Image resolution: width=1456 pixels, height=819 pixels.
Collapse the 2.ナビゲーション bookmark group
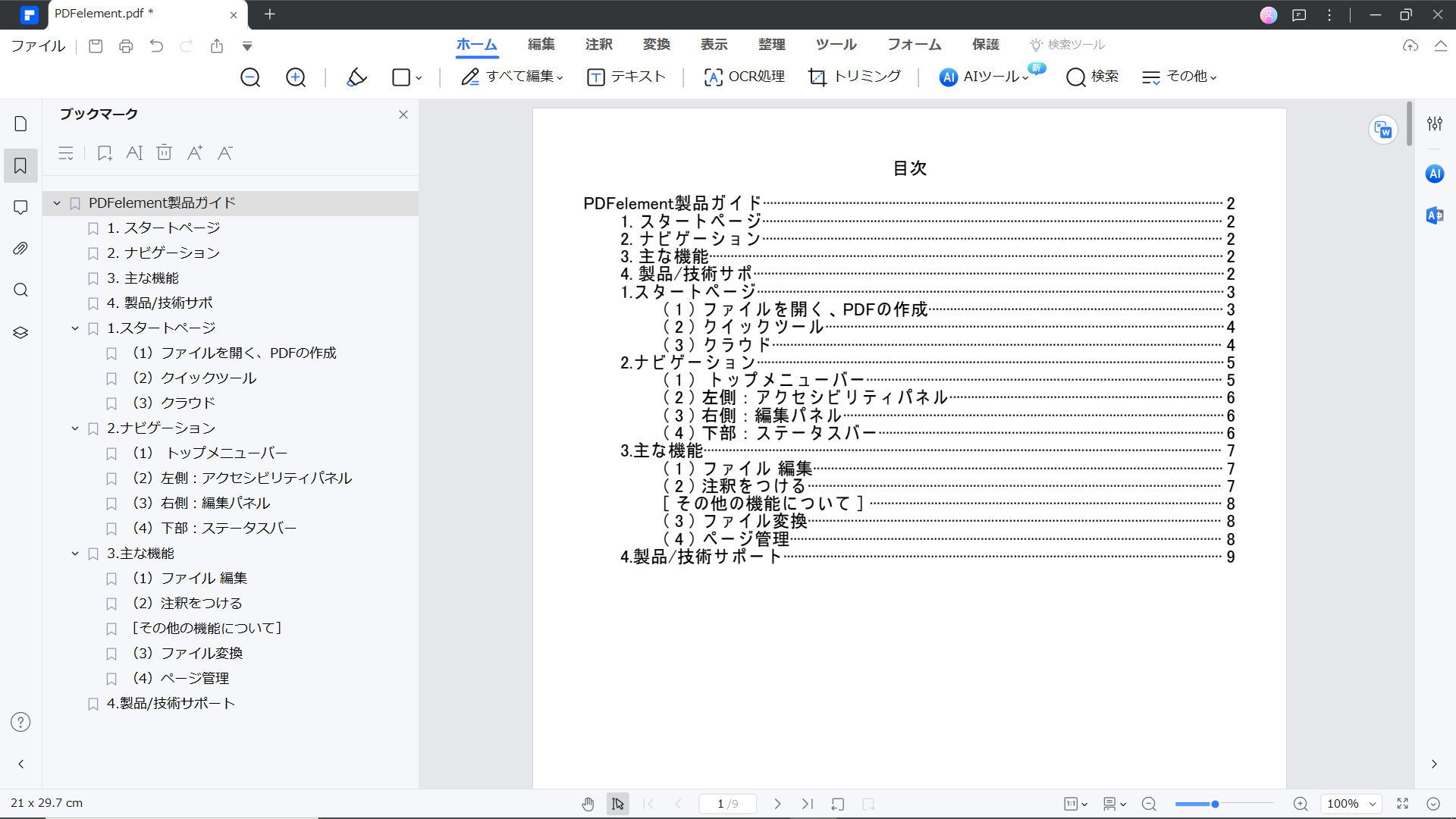[75, 428]
